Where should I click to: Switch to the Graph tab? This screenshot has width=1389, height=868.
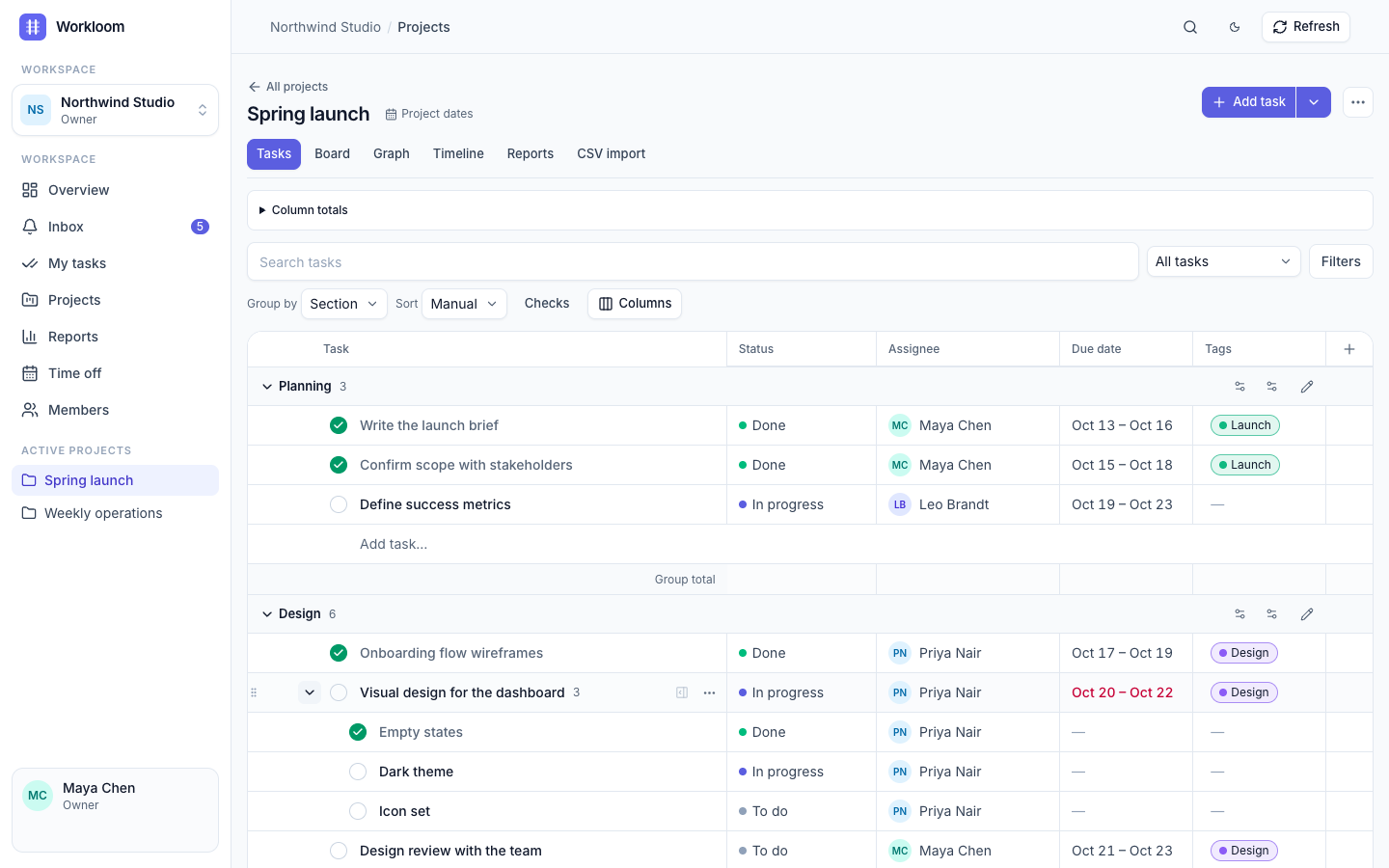coord(392,154)
